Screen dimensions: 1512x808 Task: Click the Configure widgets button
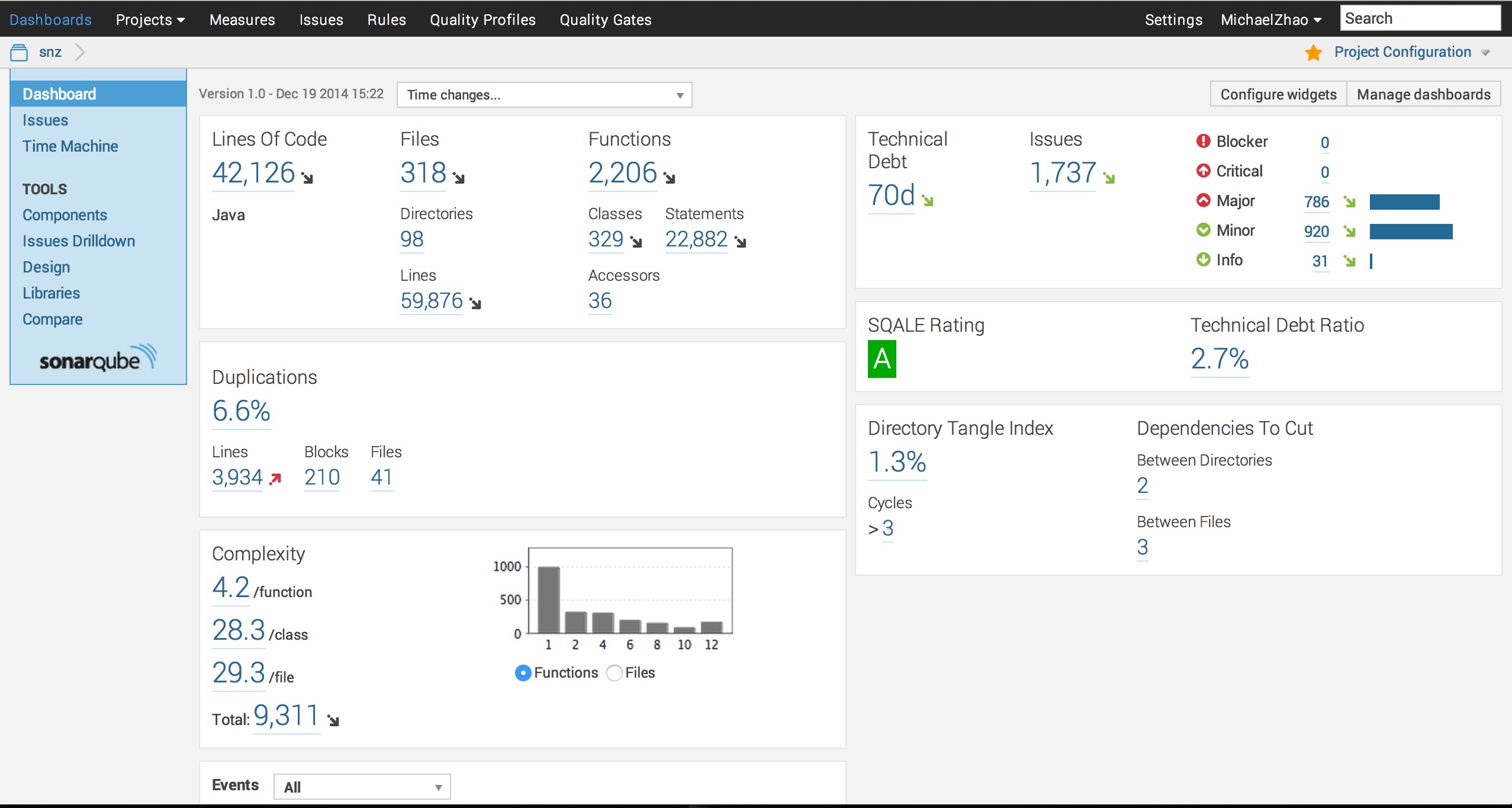(1279, 94)
